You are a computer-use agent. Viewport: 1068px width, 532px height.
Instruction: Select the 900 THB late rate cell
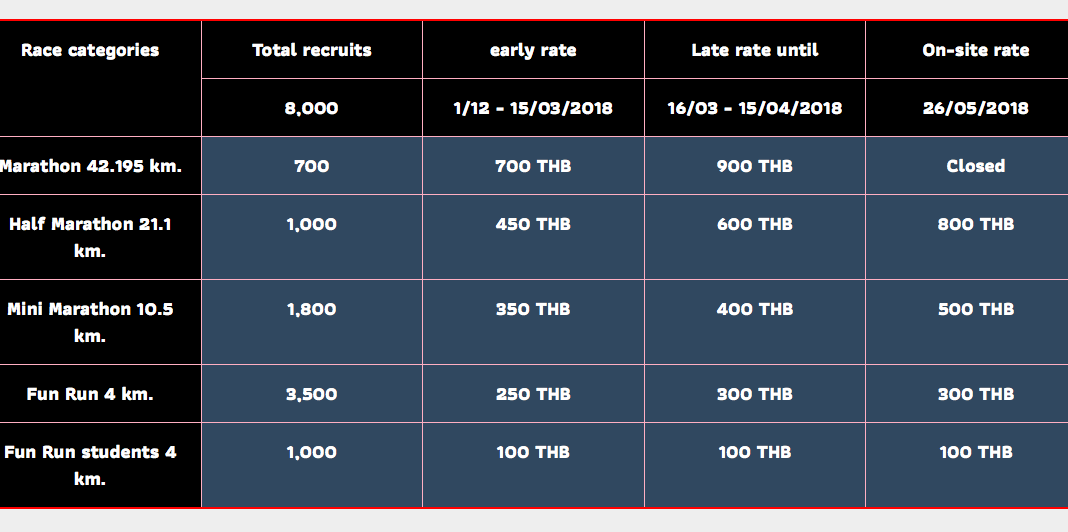tap(755, 166)
